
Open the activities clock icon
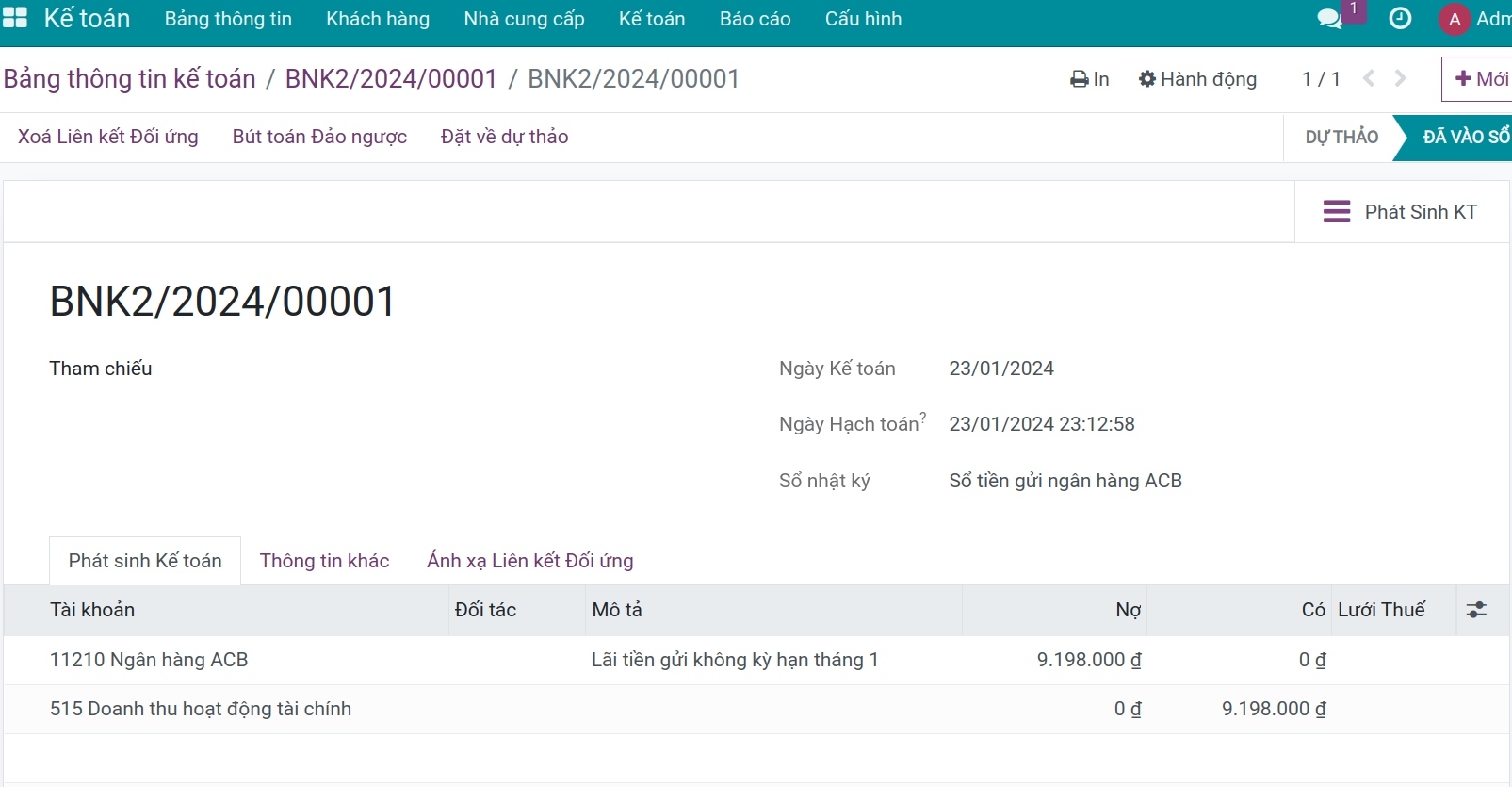pos(1400,19)
